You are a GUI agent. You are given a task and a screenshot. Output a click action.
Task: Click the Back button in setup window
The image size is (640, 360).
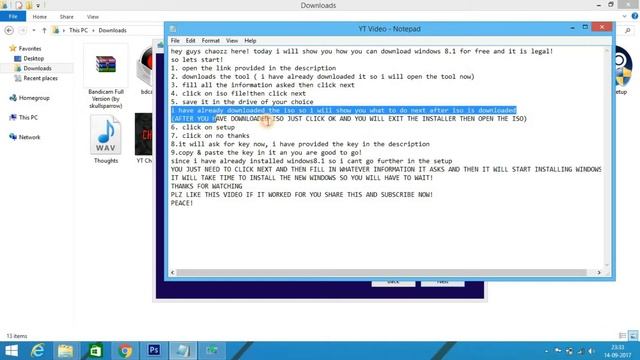(393, 282)
